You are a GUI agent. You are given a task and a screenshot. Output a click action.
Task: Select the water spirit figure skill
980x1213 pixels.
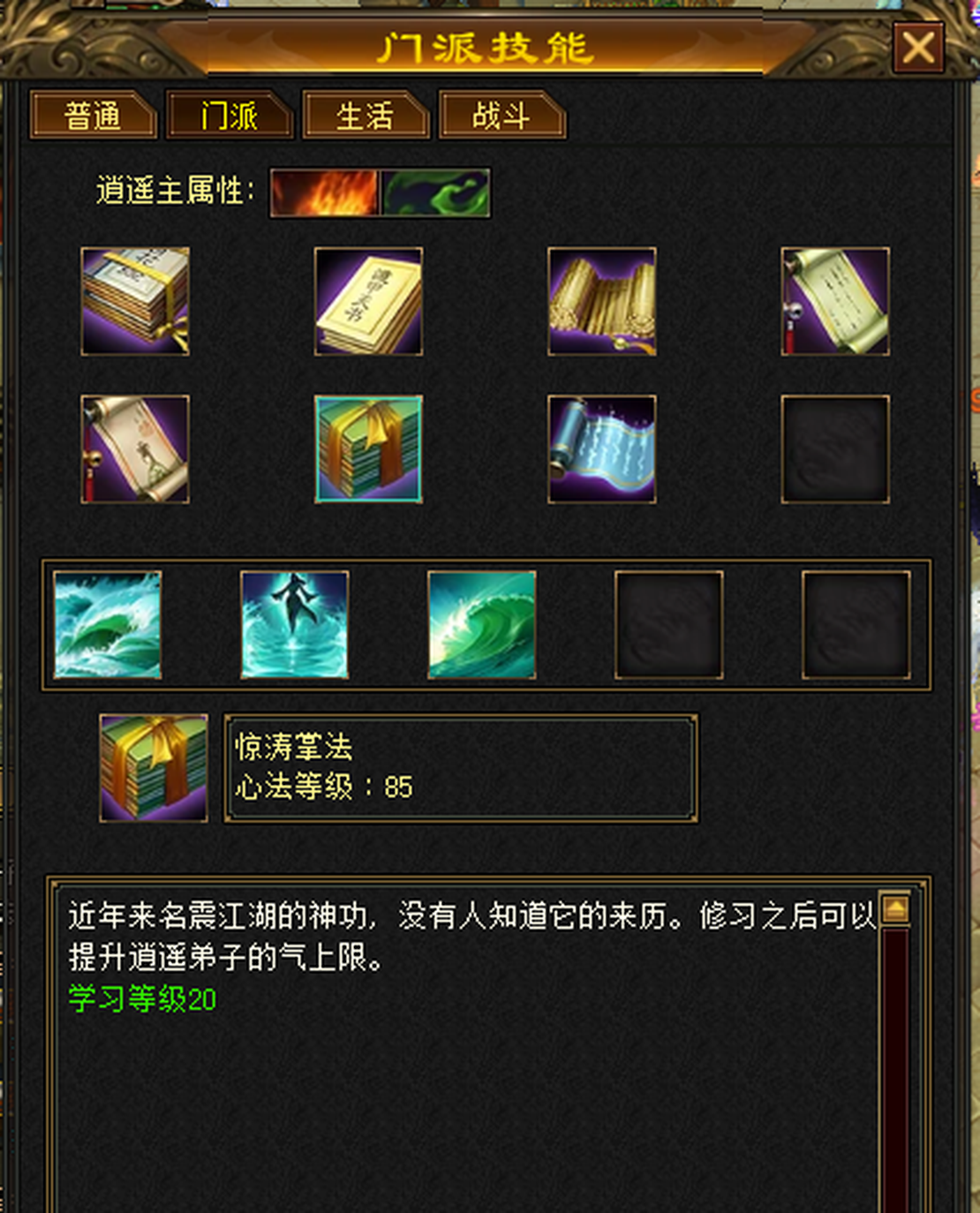click(x=295, y=625)
